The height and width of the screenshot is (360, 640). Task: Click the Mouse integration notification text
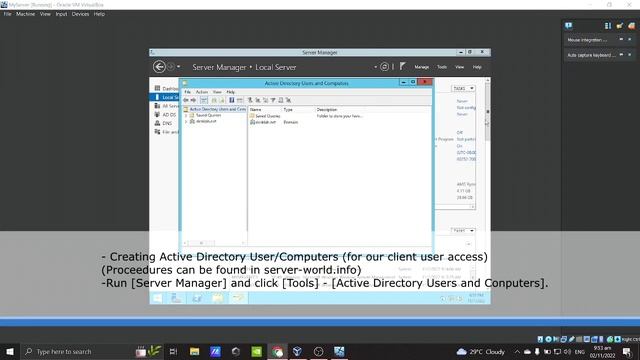[587, 40]
